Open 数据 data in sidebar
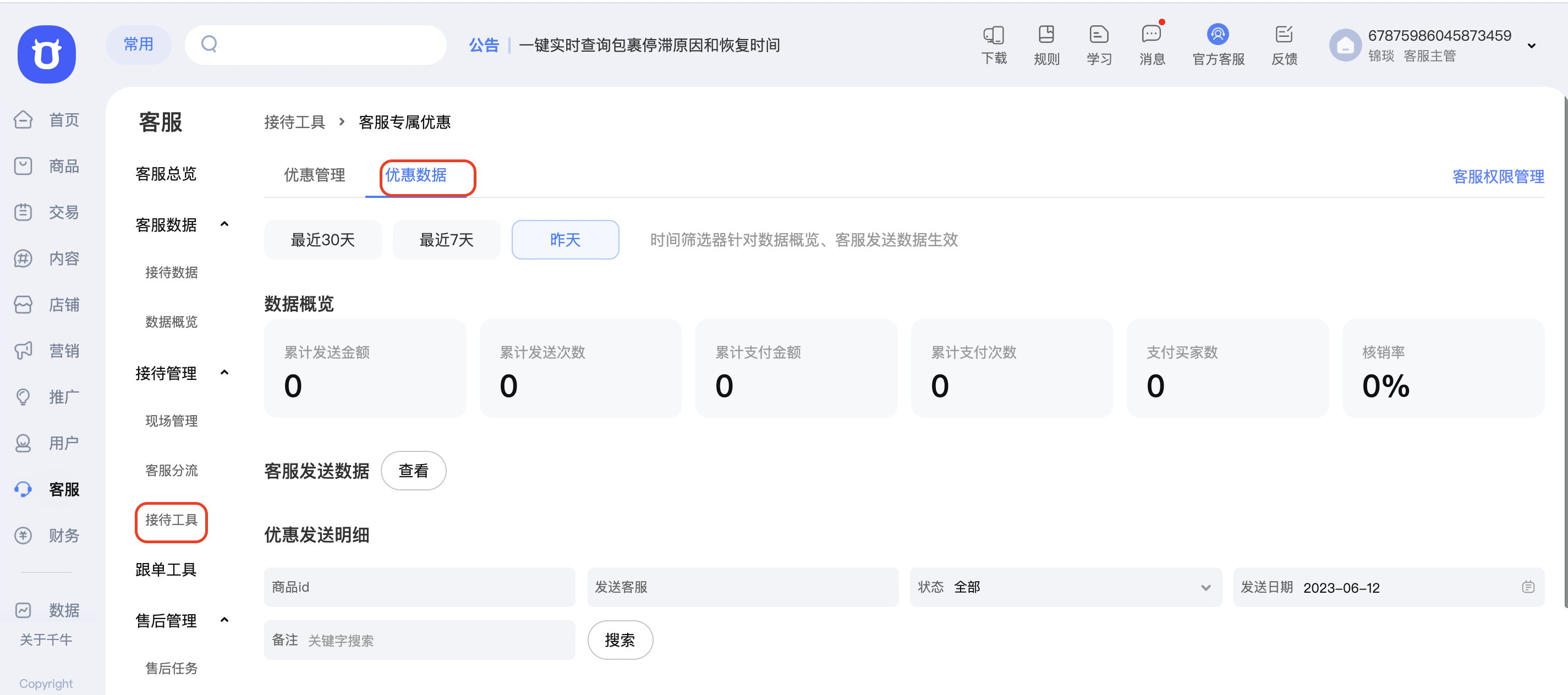The width and height of the screenshot is (1568, 695). [x=47, y=610]
